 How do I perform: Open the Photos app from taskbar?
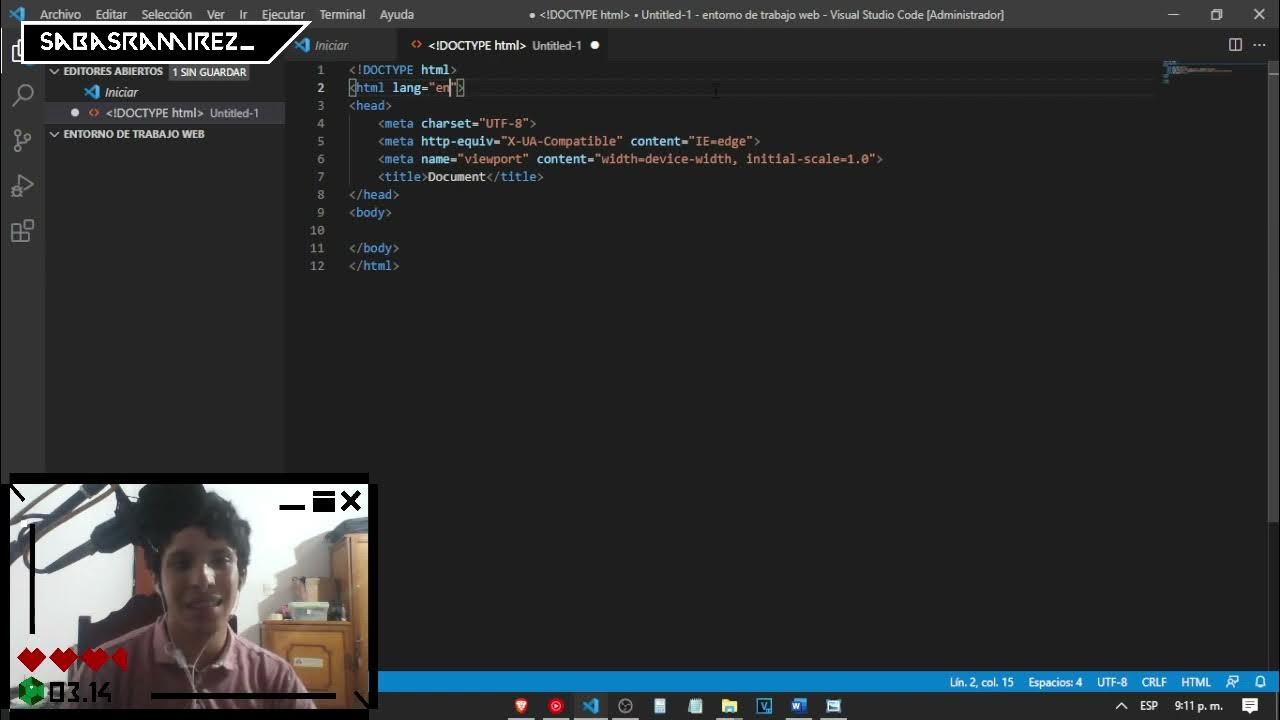coord(833,706)
